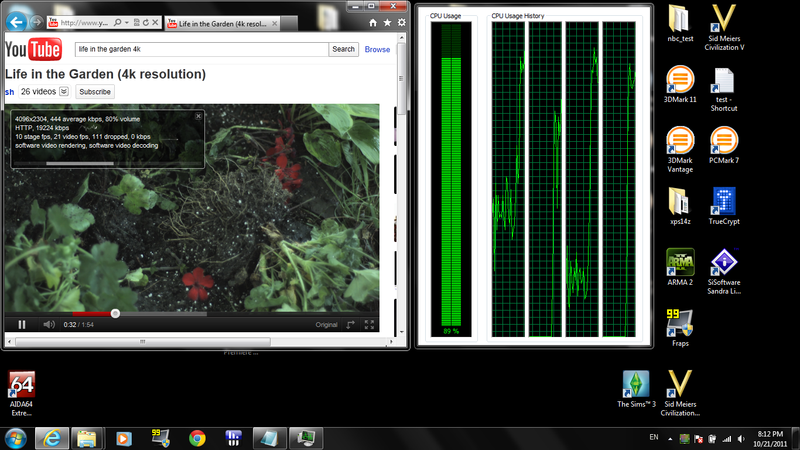Close the Life in the Garden tab

(x=274, y=23)
